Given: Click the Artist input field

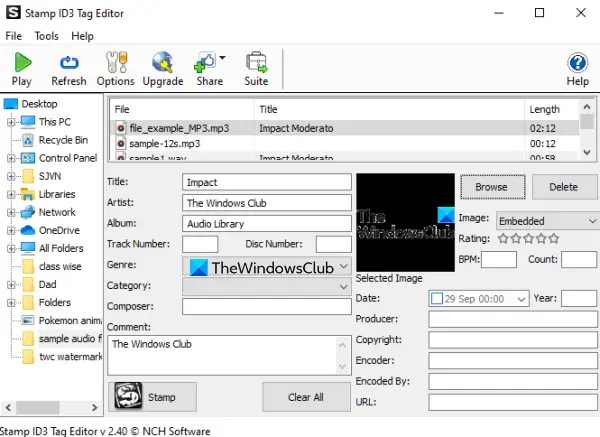Looking at the screenshot, I should click(267, 203).
